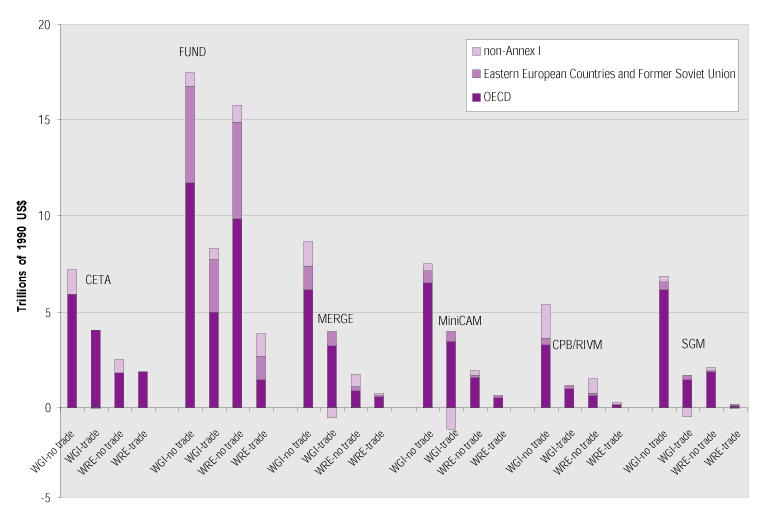Select the CPB/RIVM model label
The height and width of the screenshot is (528, 767).
pyautogui.click(x=578, y=345)
